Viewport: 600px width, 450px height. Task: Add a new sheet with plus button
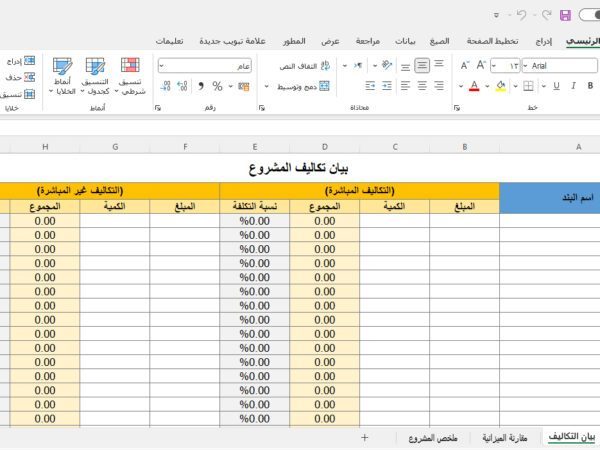365,437
